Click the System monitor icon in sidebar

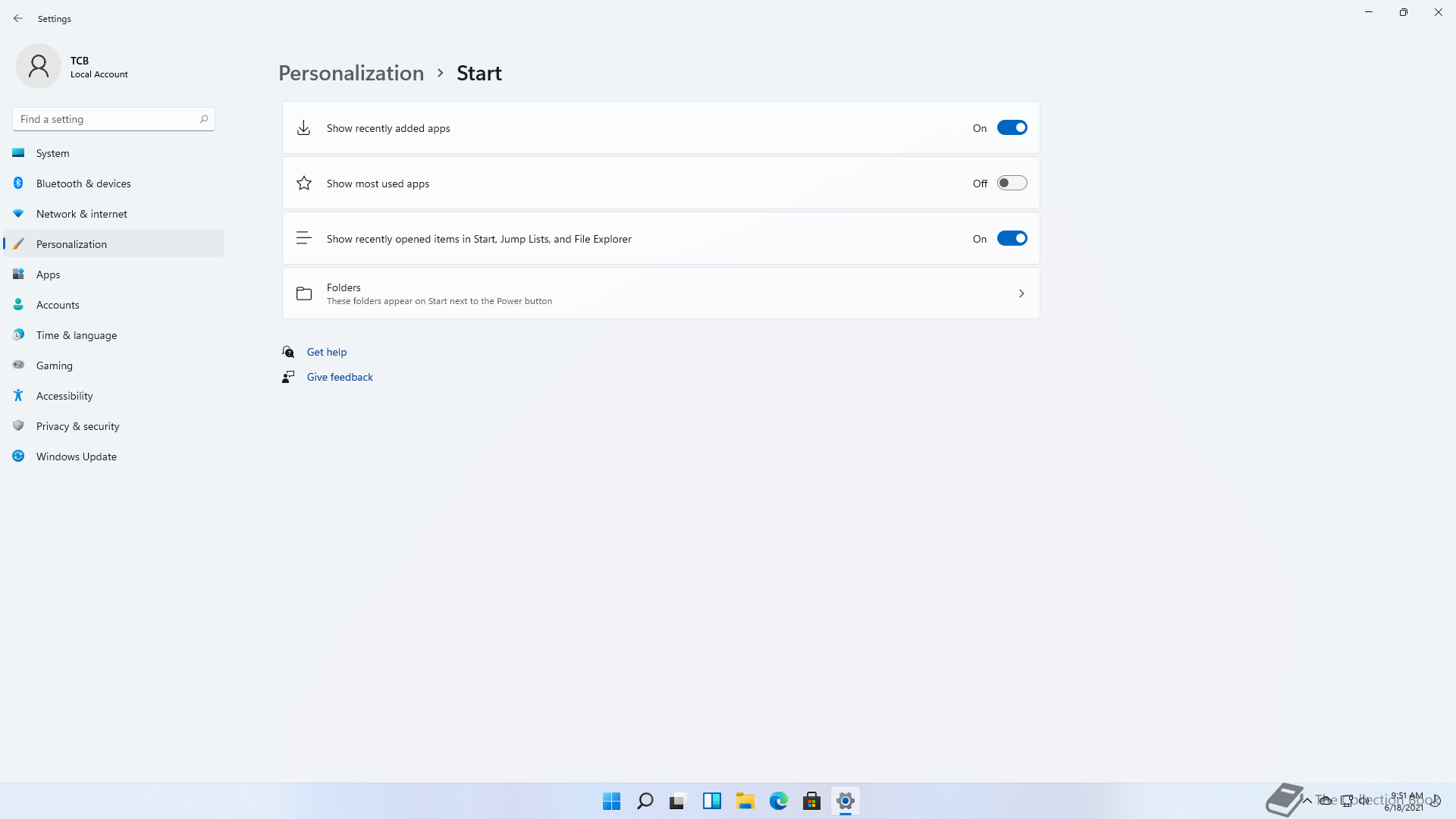point(18,153)
